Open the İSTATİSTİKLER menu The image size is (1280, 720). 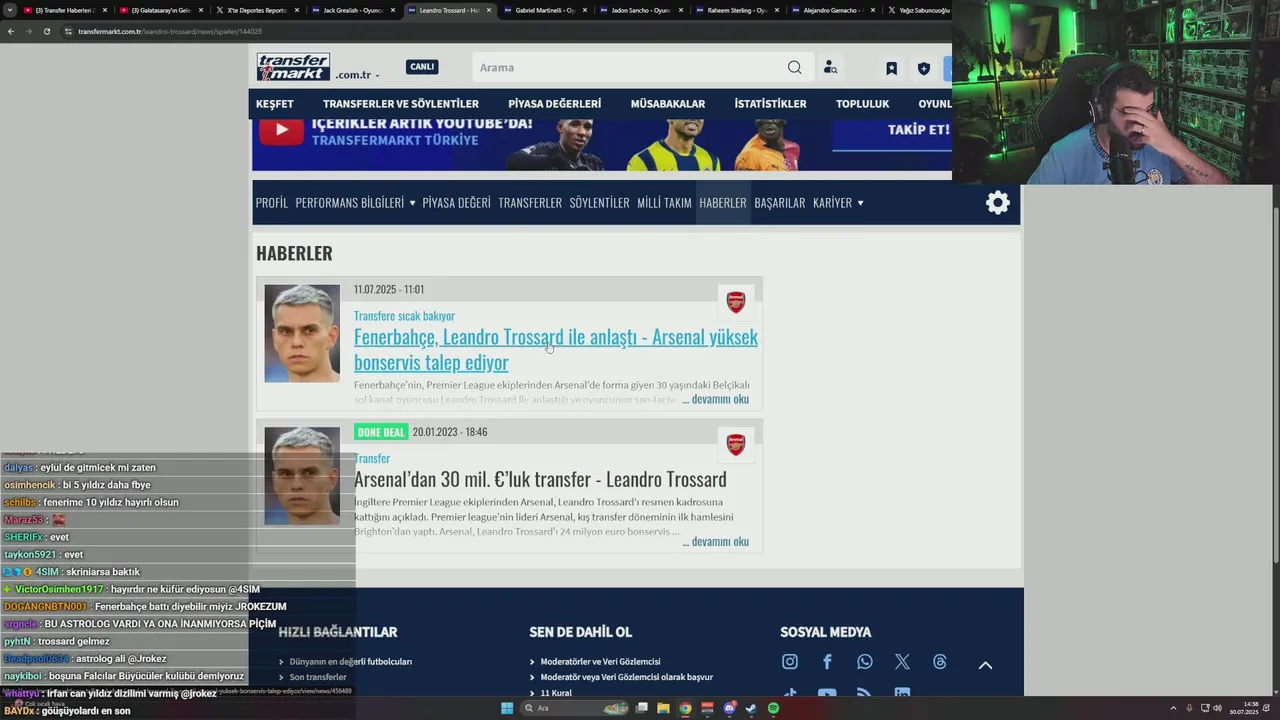(x=770, y=104)
